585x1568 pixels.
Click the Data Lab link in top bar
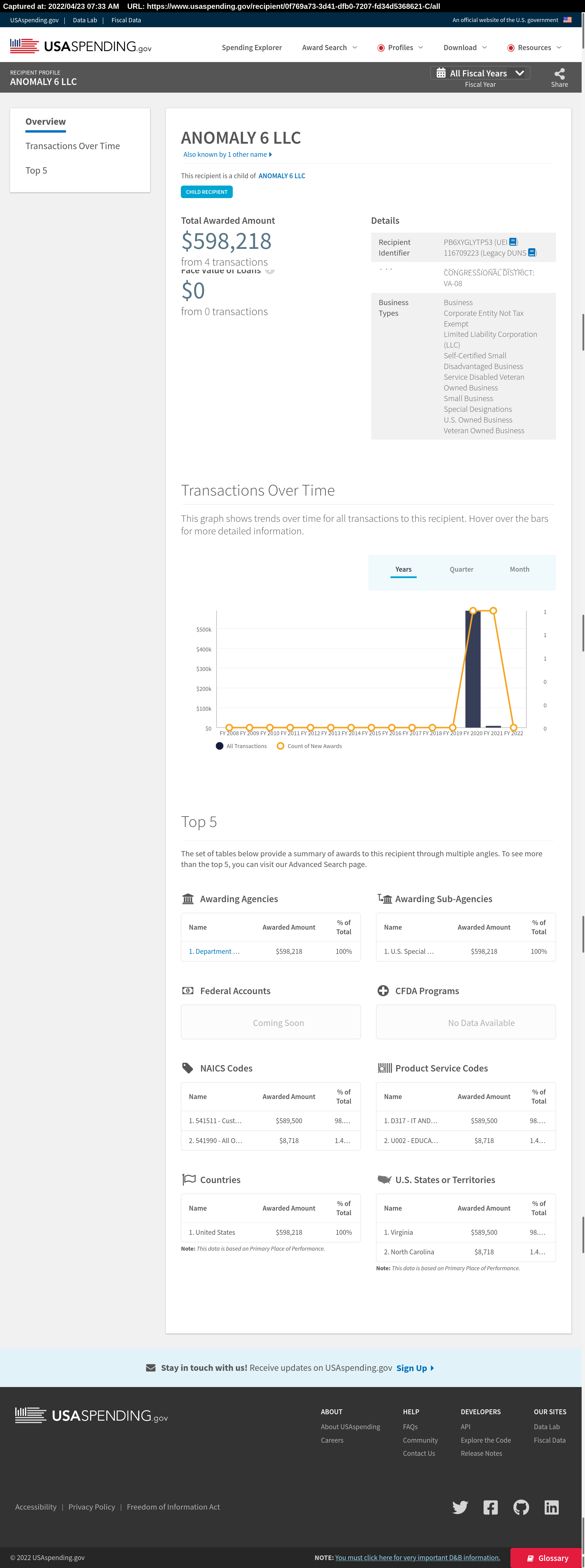pyautogui.click(x=85, y=20)
